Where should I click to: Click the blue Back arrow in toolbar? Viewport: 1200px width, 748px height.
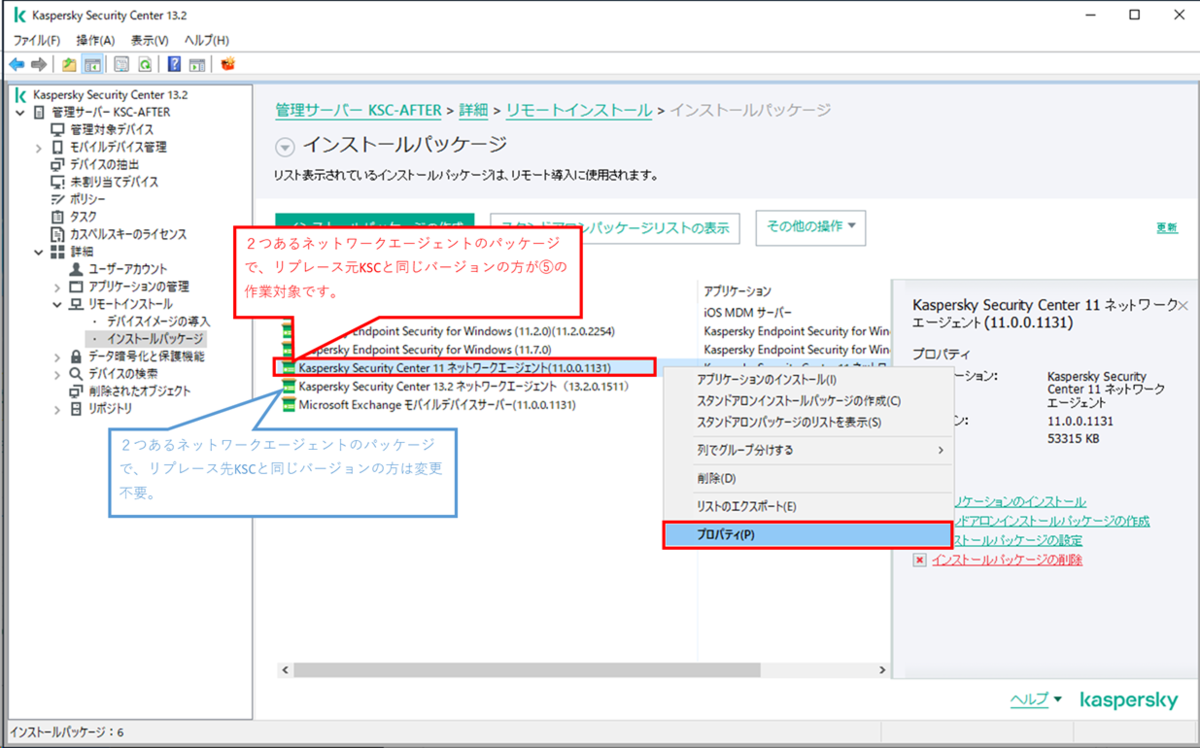pos(16,64)
